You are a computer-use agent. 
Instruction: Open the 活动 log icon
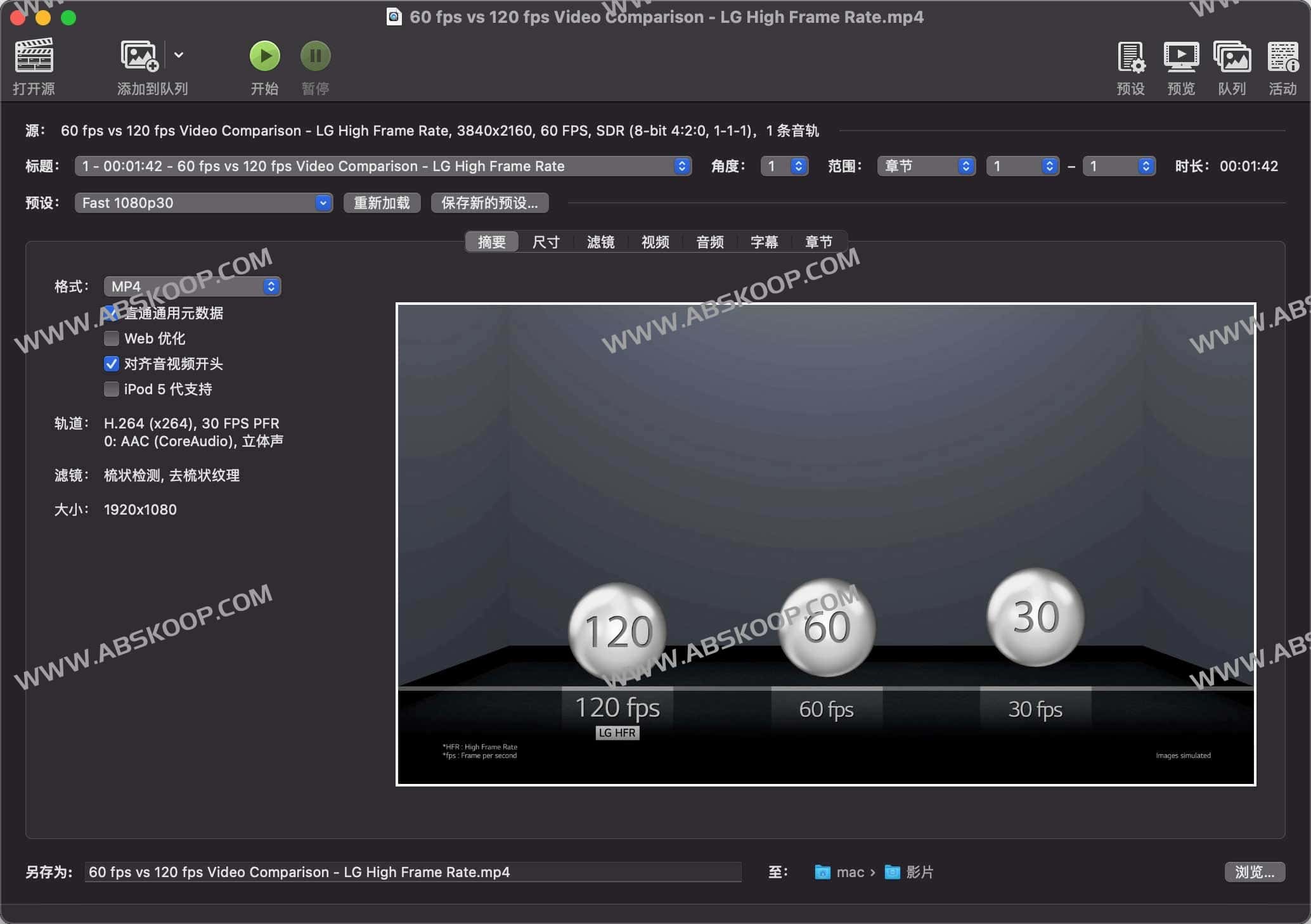(x=1283, y=58)
